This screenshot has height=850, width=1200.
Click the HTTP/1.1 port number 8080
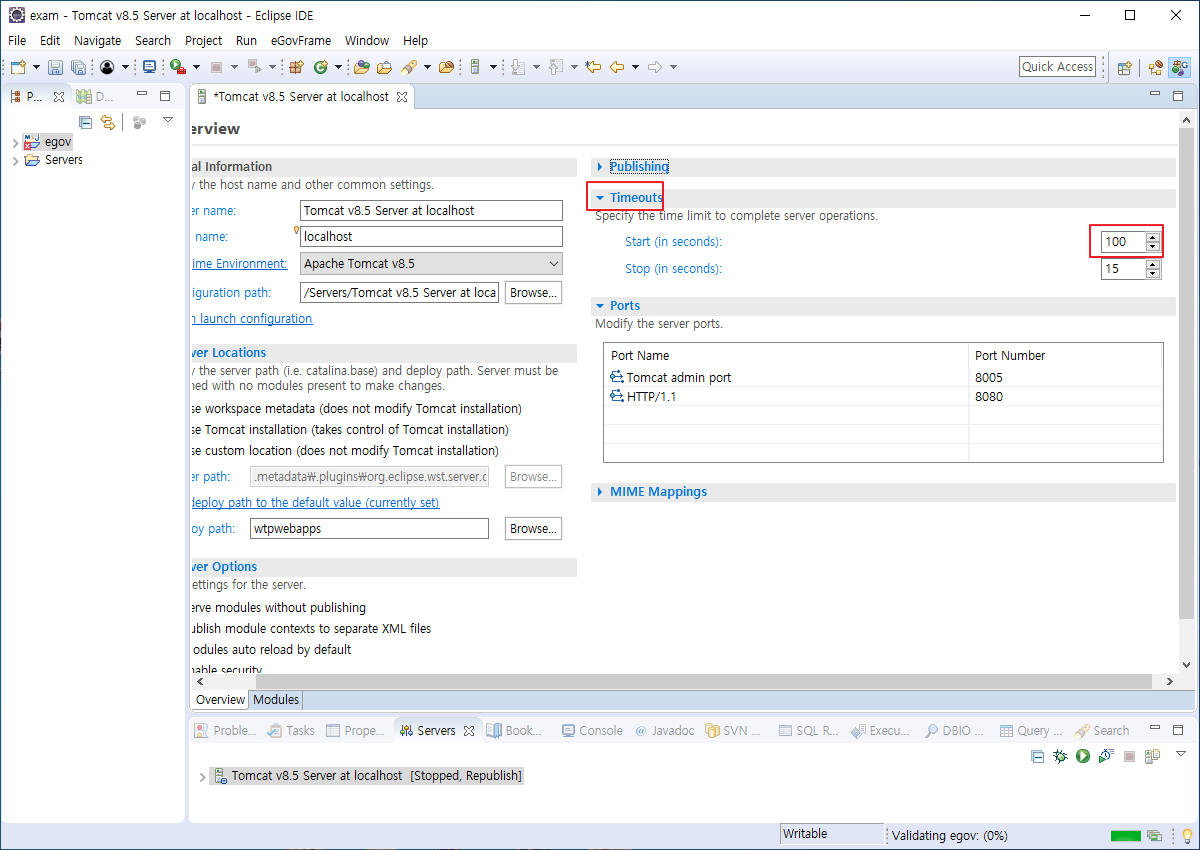[x=989, y=397]
